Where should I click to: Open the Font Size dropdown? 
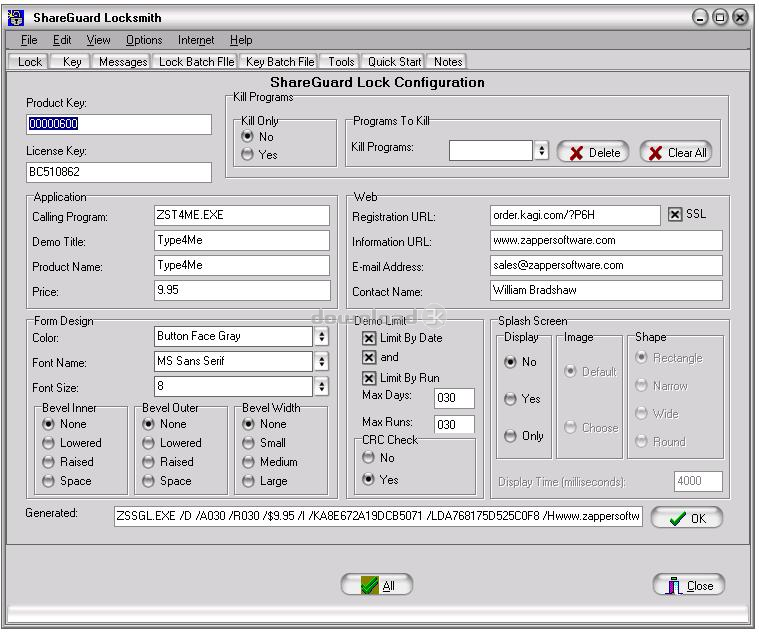coord(321,386)
